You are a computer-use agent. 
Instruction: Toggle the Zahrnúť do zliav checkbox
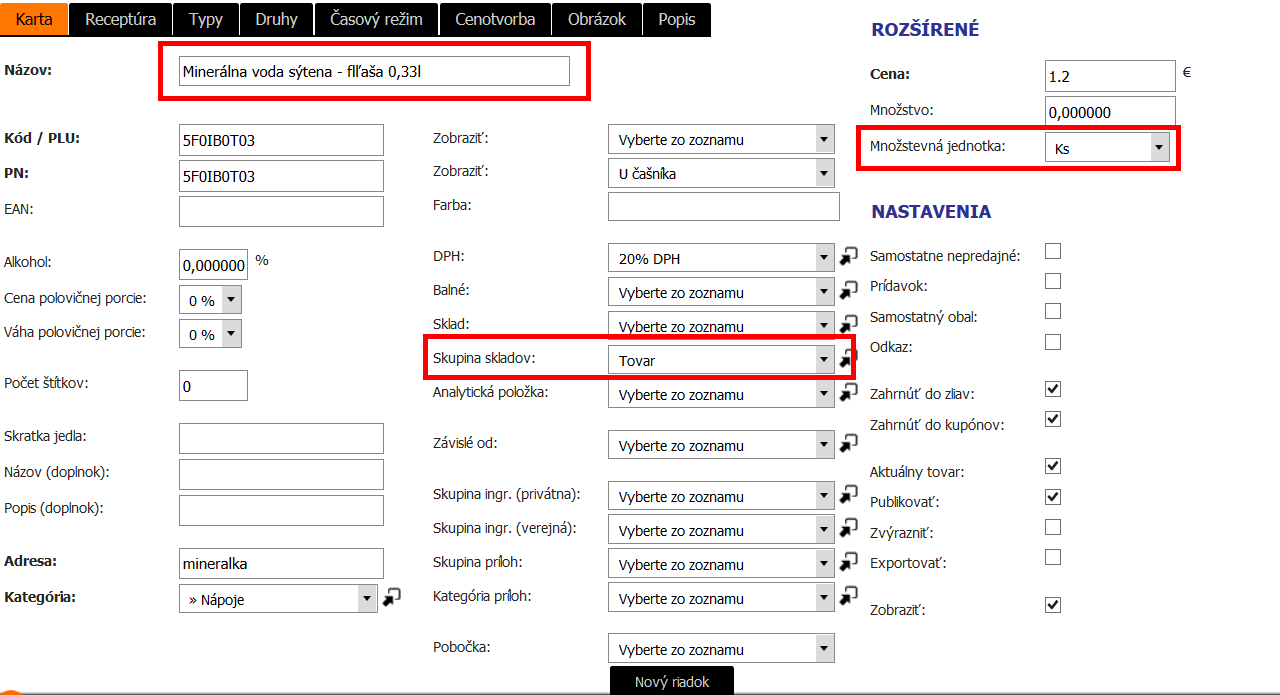pos(1052,389)
